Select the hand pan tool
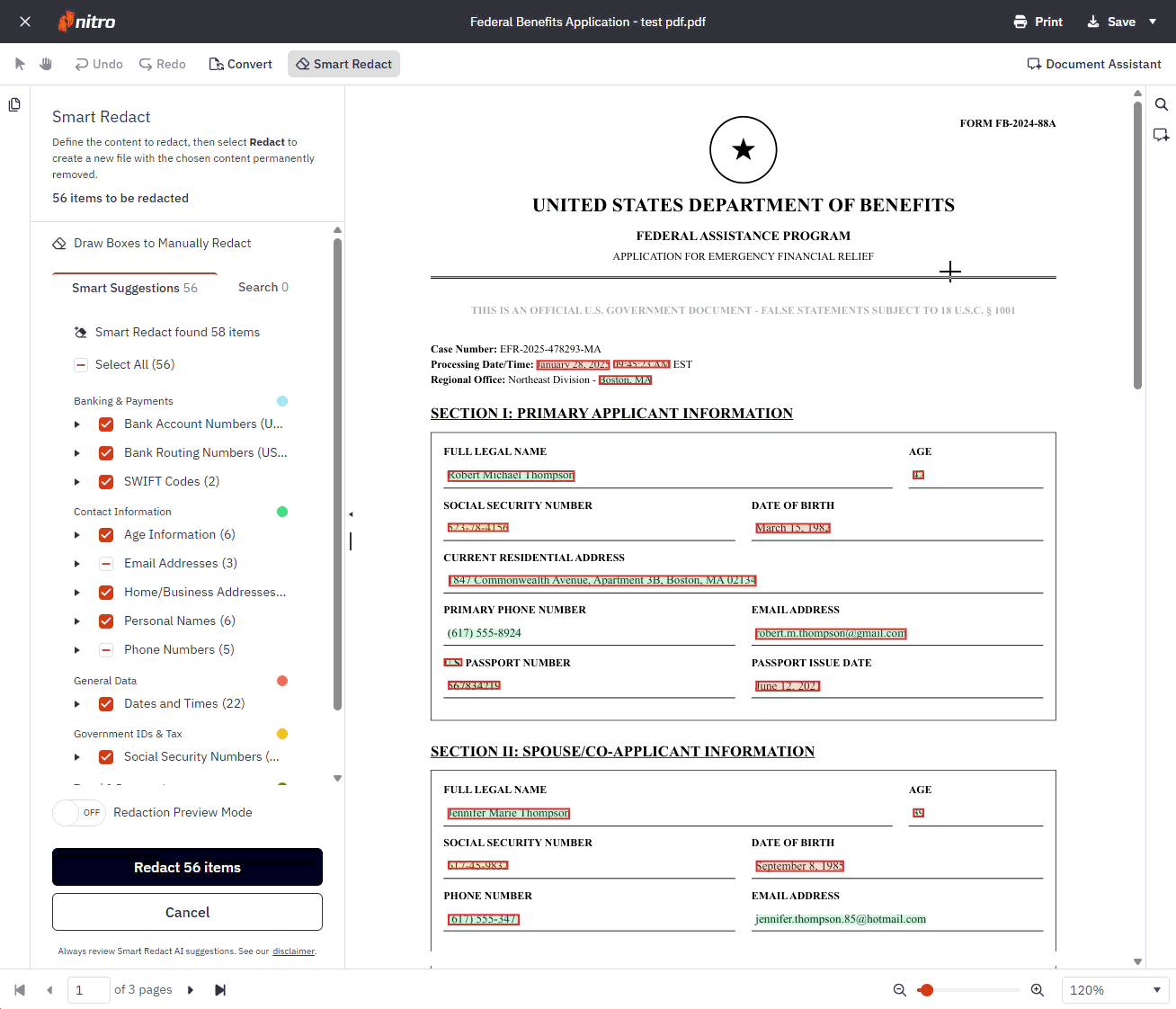The image size is (1176, 1009). point(46,64)
